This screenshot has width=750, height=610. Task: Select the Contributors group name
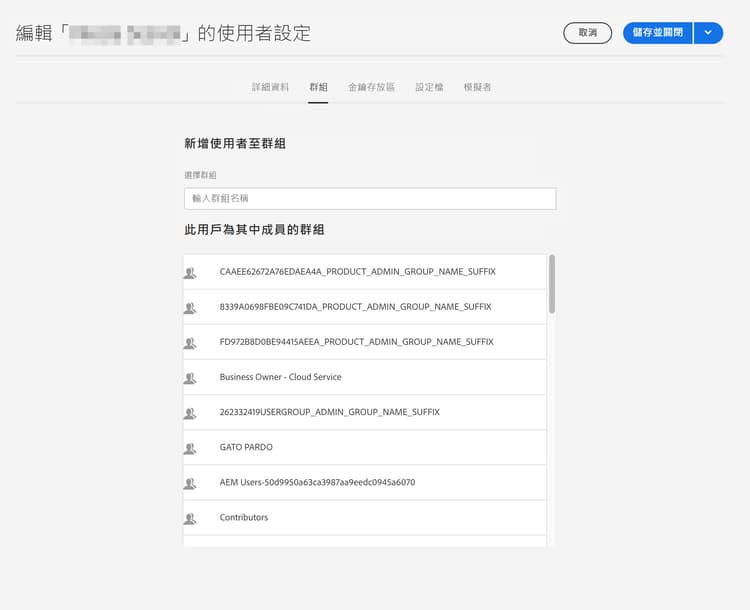coord(243,517)
